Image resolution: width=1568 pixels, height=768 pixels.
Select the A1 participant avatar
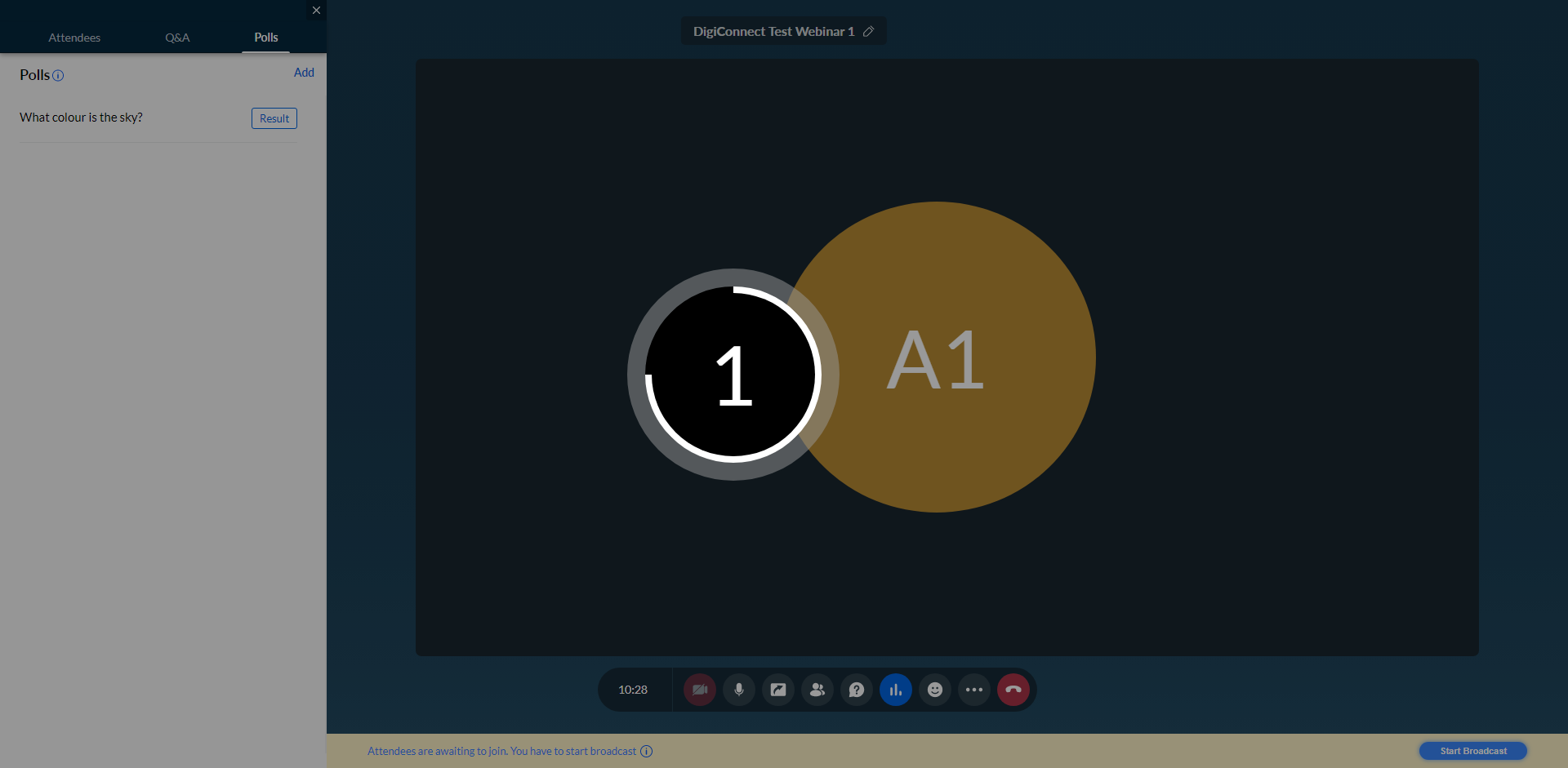pos(937,357)
